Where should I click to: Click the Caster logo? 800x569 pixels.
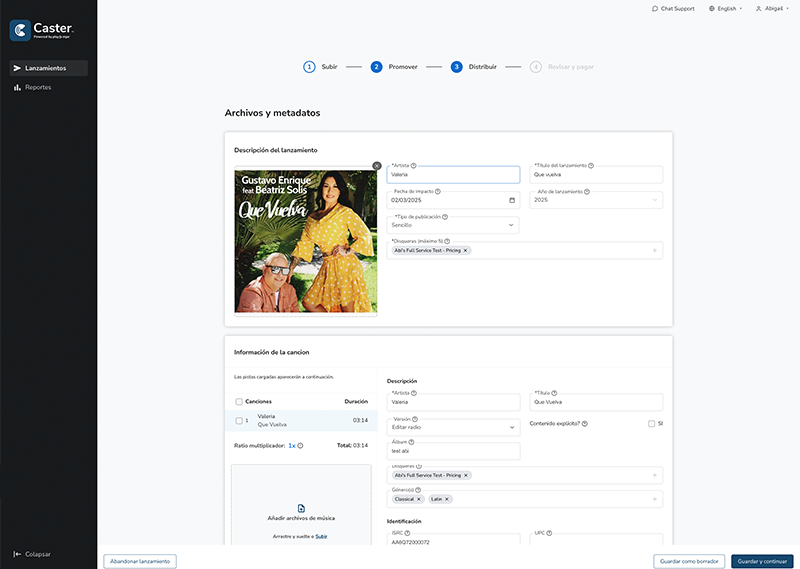[x=43, y=31]
